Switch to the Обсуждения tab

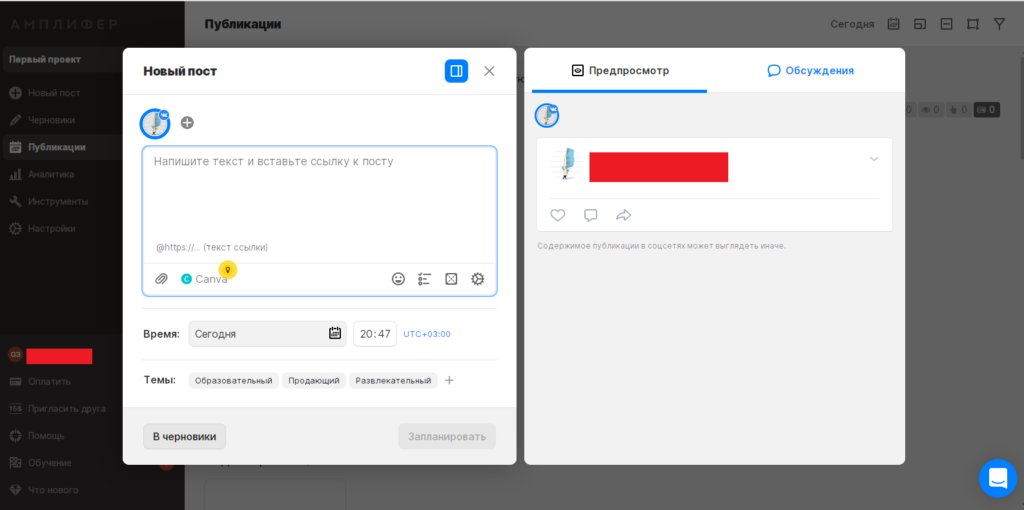point(810,71)
